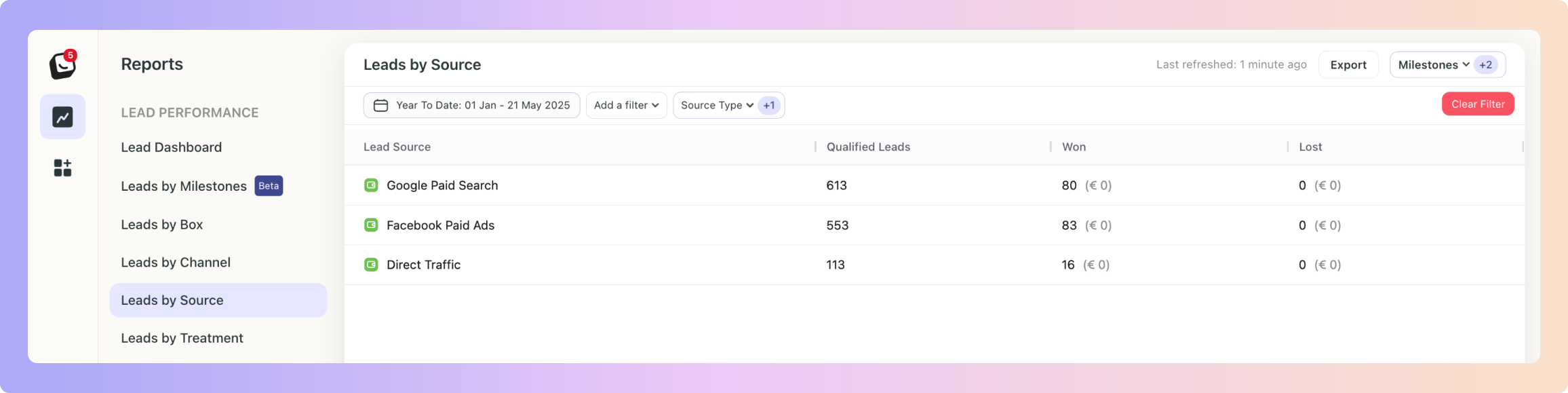This screenshot has width=1568, height=393.
Task: Click the Beta badge next to Leads by Milestones
Action: pos(269,186)
